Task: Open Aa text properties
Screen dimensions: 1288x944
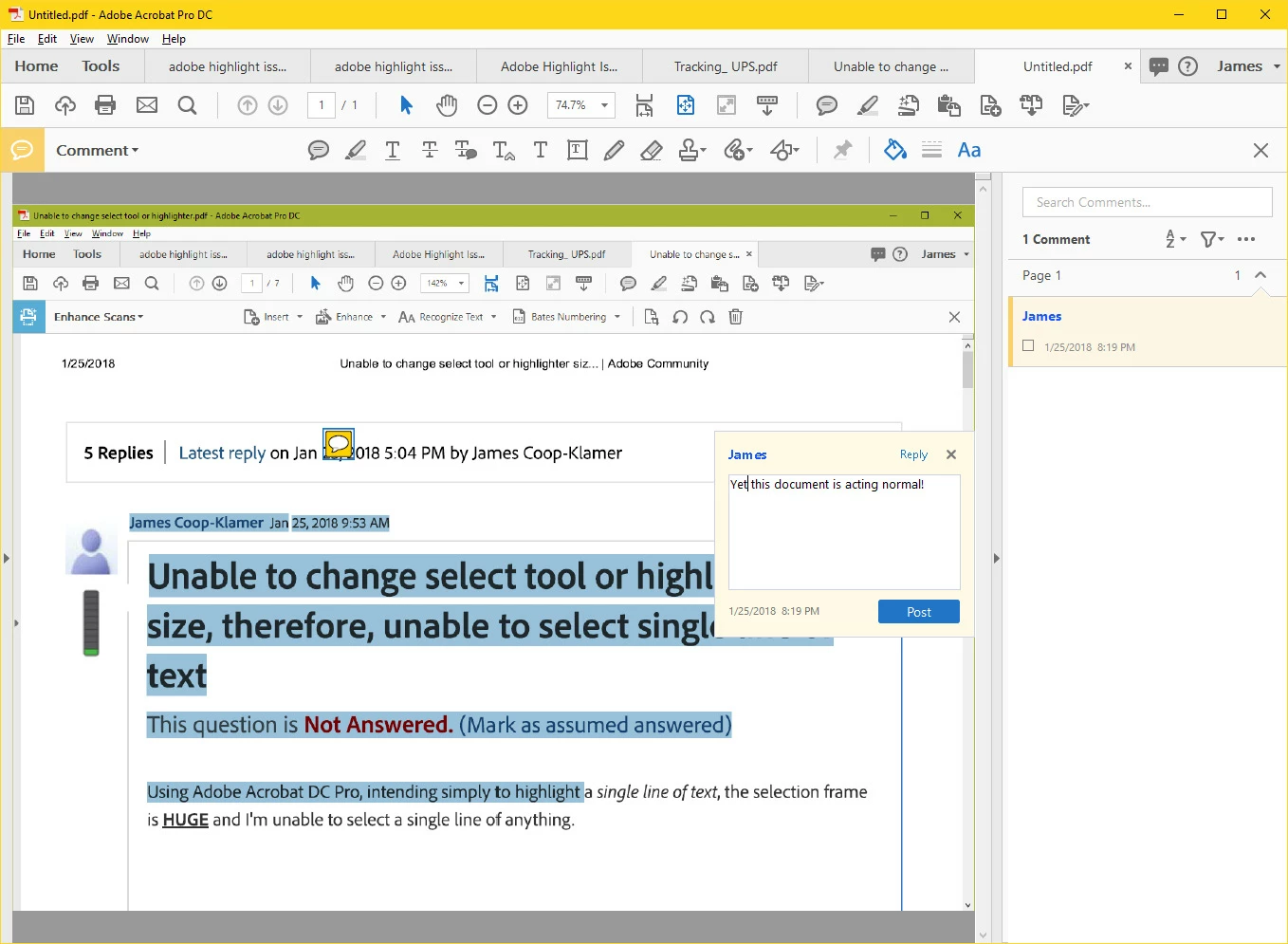Action: tap(969, 150)
